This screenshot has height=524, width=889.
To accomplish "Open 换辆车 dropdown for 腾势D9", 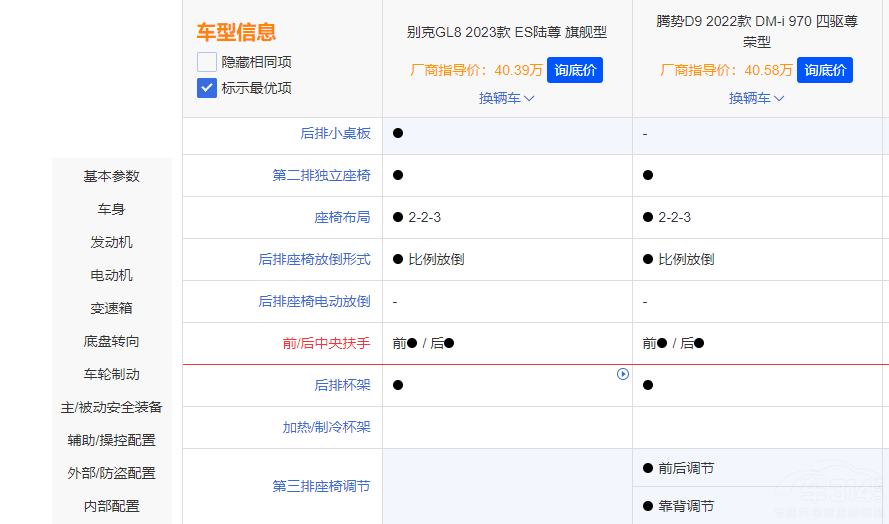I will (756, 98).
